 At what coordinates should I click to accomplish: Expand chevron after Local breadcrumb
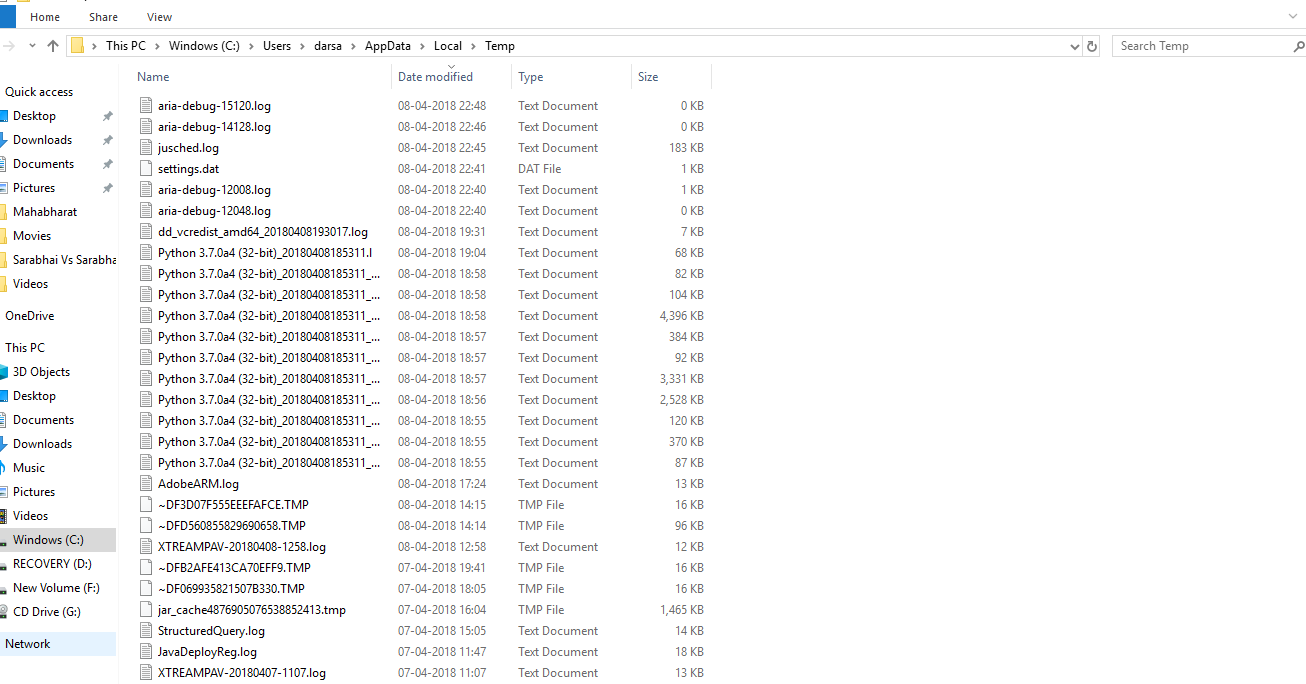(x=474, y=46)
